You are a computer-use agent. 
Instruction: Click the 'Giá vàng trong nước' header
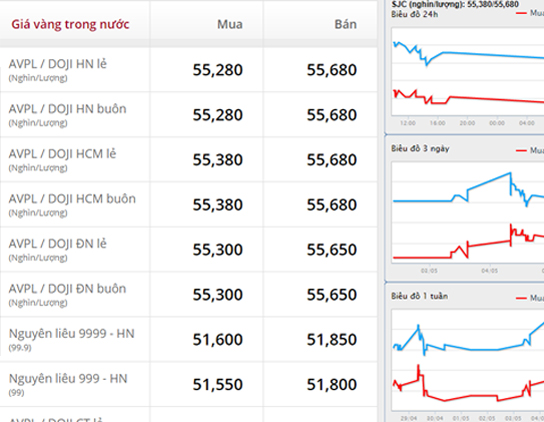pyautogui.click(x=70, y=24)
